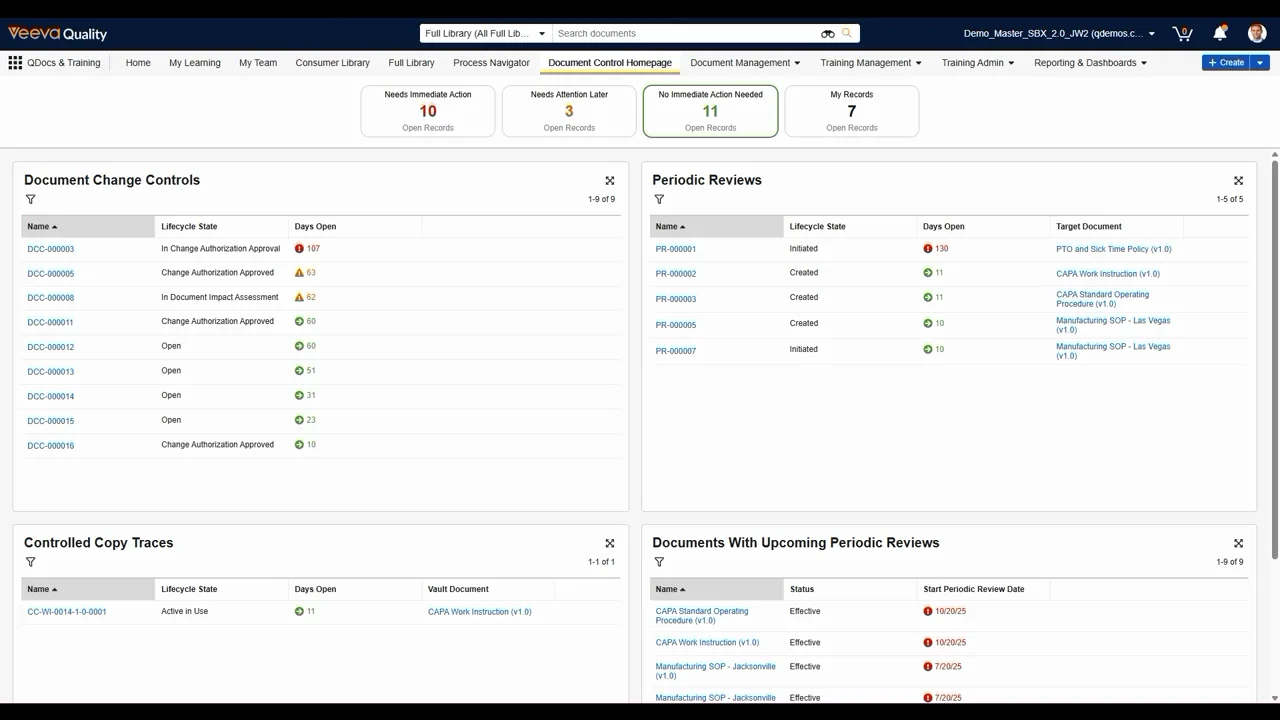Open filter for Controlled Copy Traces

[x=31, y=562]
